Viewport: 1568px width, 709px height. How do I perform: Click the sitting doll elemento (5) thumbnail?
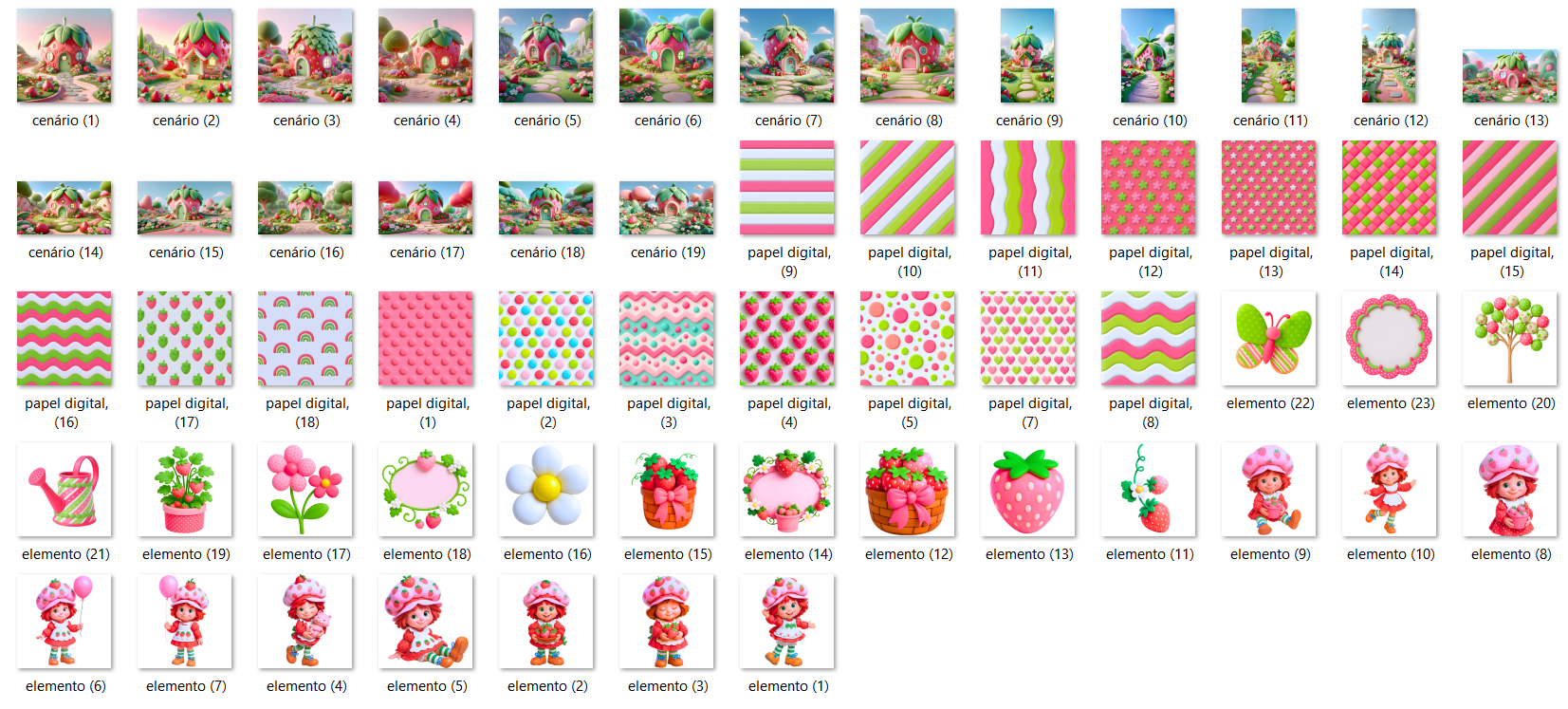(426, 622)
